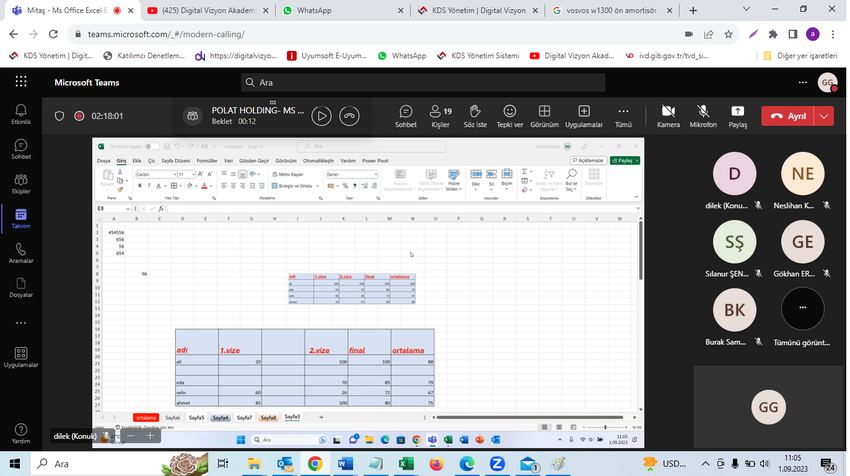Open meeting Sohbet chat panel

tap(405, 116)
